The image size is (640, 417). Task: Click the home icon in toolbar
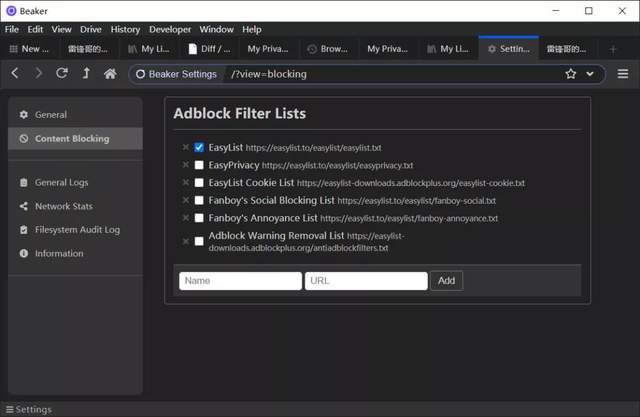(x=110, y=74)
